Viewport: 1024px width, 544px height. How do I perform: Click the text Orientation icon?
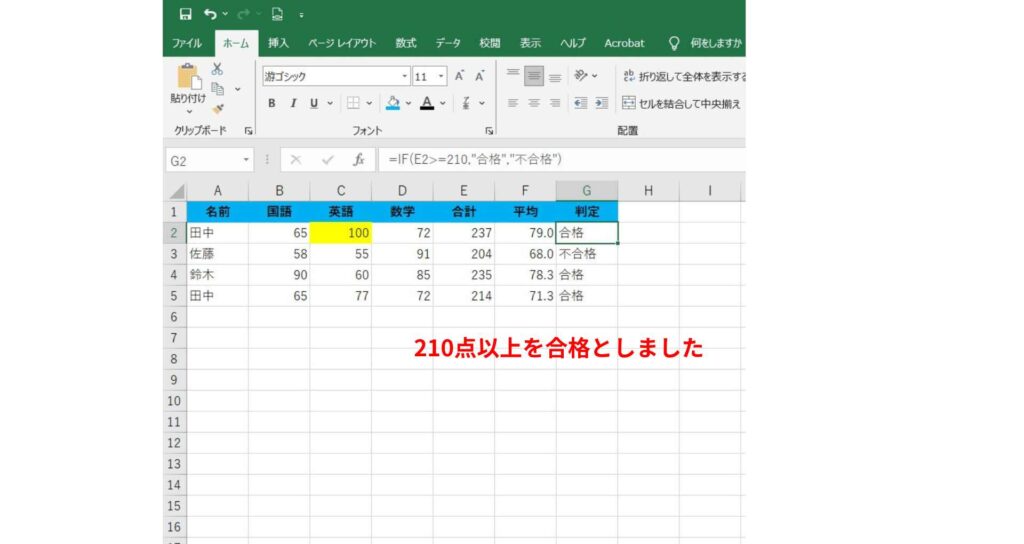point(581,76)
